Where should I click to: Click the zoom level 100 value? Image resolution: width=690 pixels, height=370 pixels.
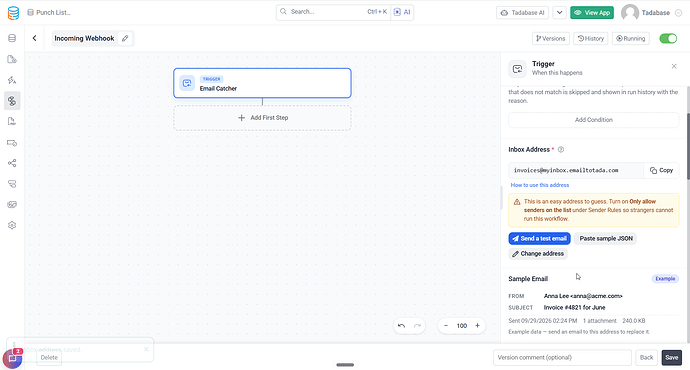tap(462, 326)
